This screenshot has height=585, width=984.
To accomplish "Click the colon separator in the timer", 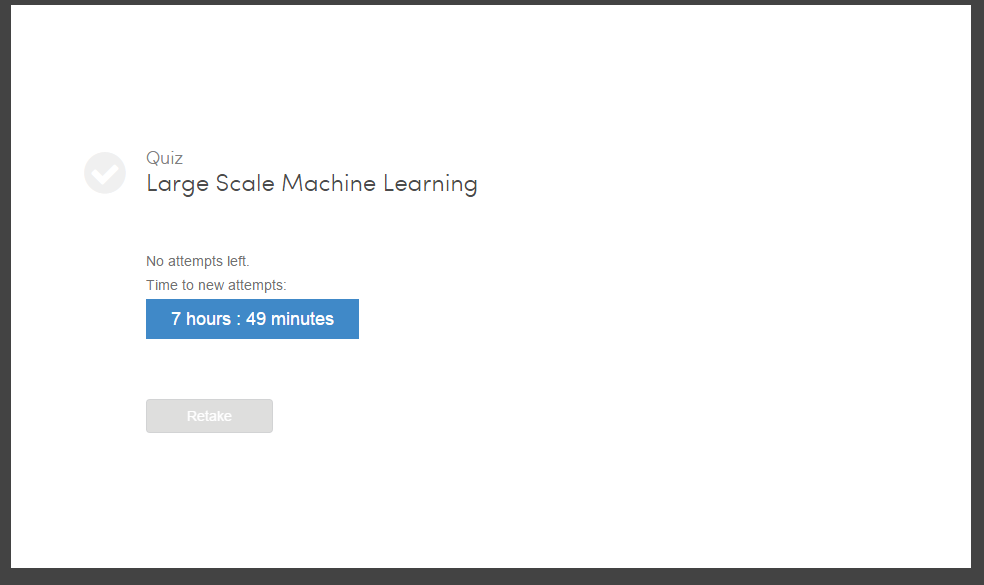I will 238,320.
